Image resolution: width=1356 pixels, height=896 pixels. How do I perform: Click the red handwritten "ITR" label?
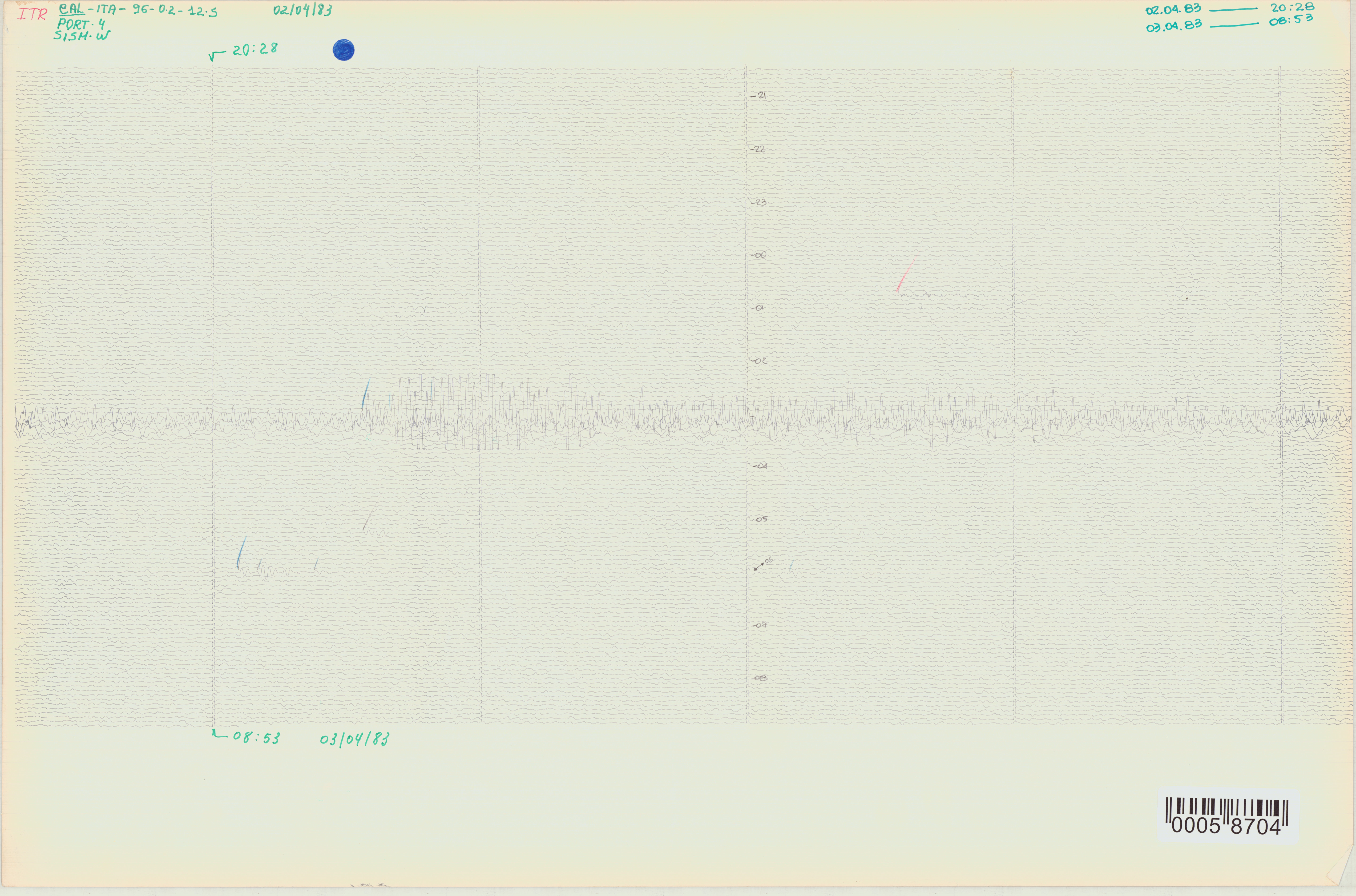(32, 15)
